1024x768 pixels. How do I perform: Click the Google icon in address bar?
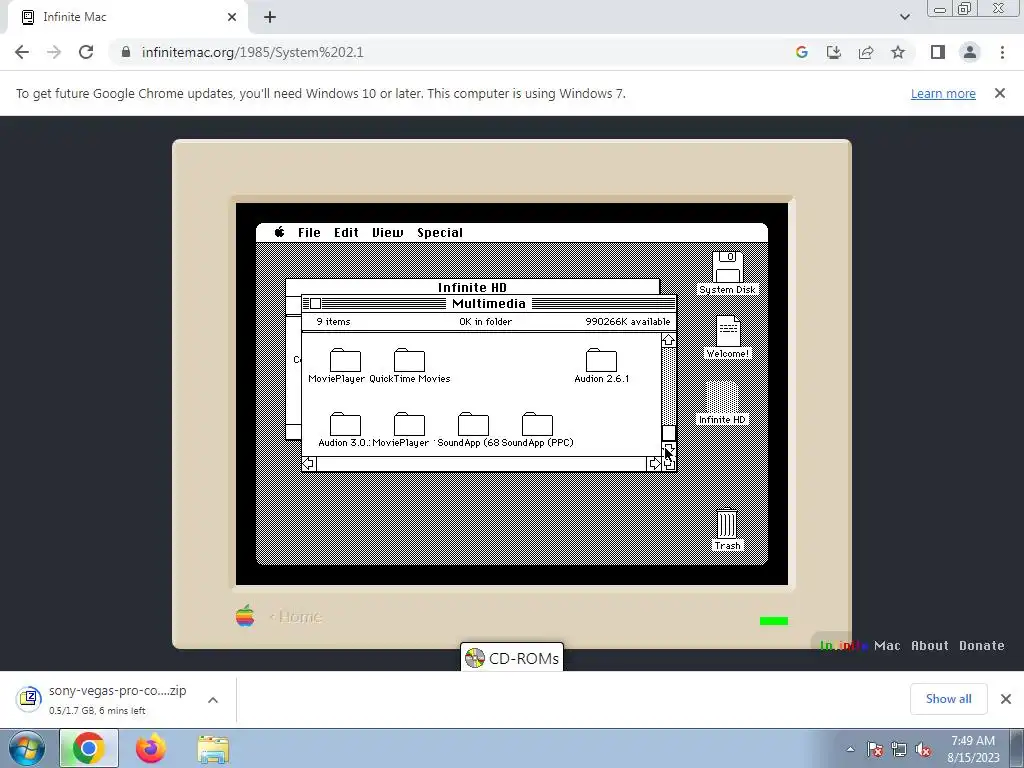(802, 52)
